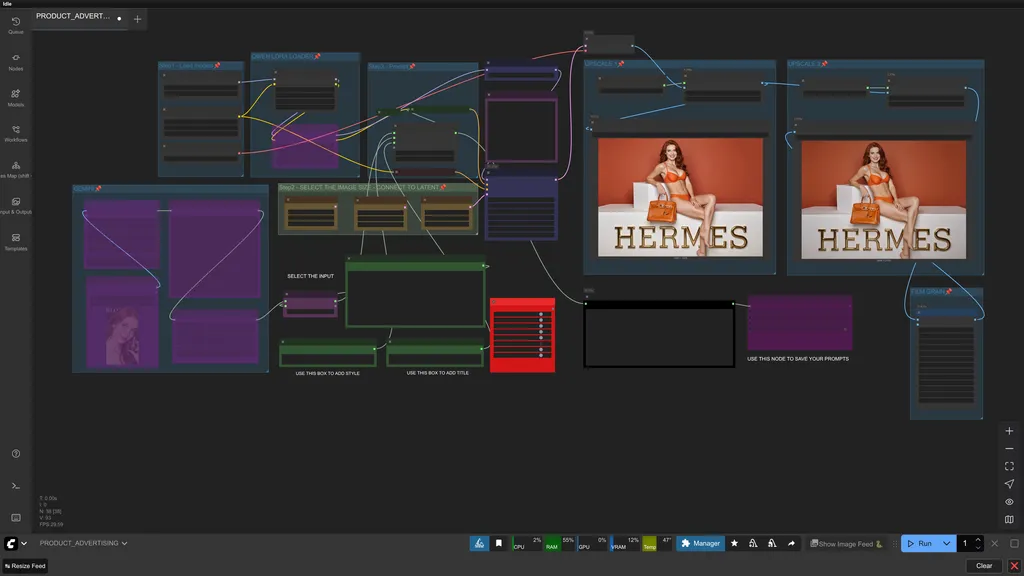Image resolution: width=1024 pixels, height=576 pixels.
Task: Open the Manager panel
Action: pyautogui.click(x=700, y=543)
